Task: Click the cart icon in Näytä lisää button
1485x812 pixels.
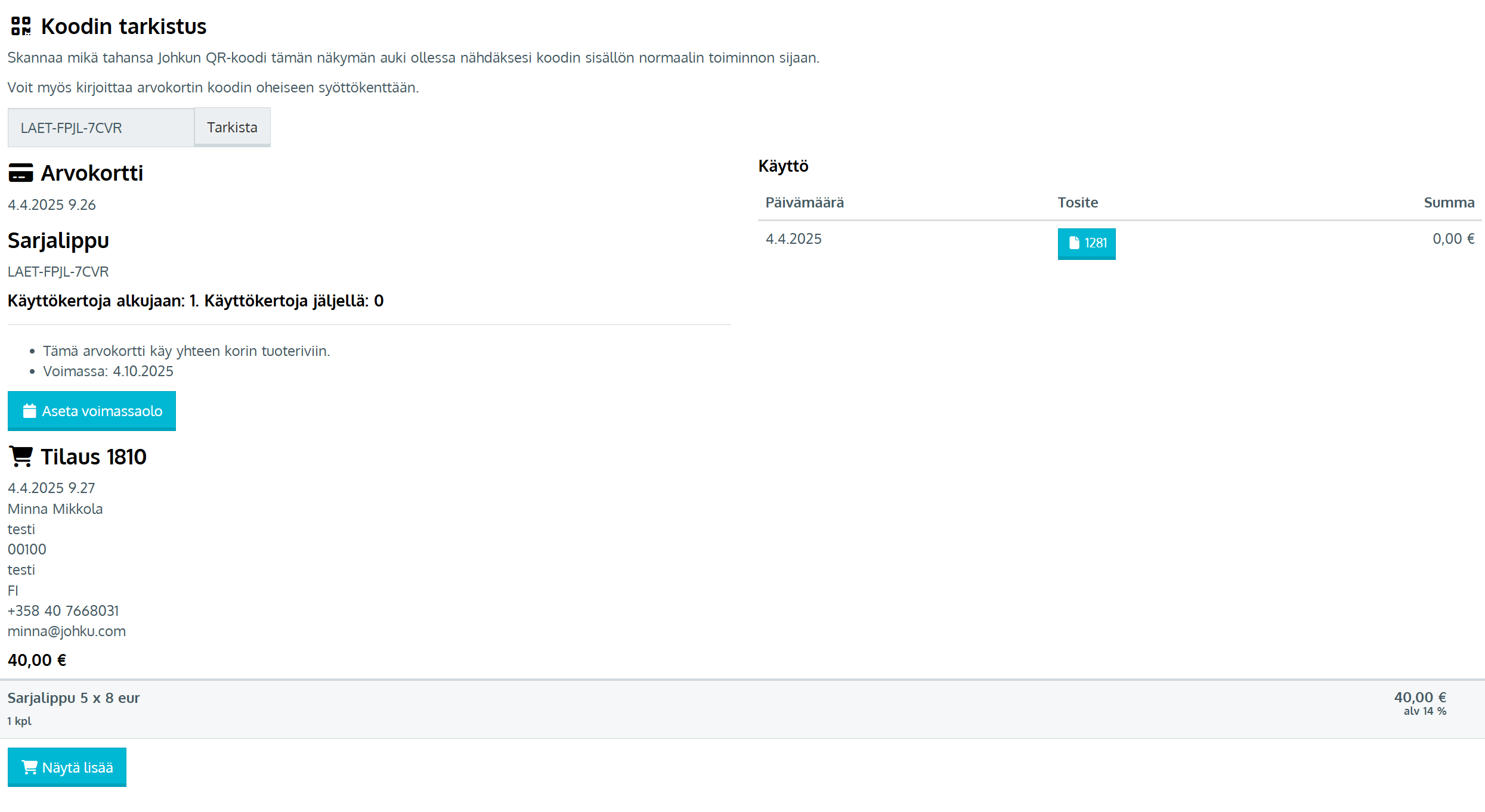Action: pyautogui.click(x=29, y=767)
